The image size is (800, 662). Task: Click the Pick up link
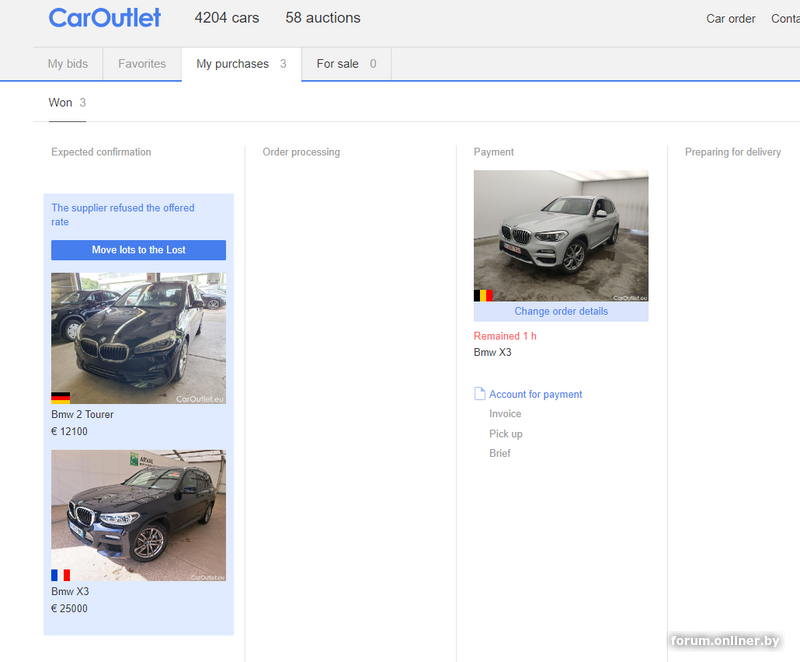tap(506, 434)
